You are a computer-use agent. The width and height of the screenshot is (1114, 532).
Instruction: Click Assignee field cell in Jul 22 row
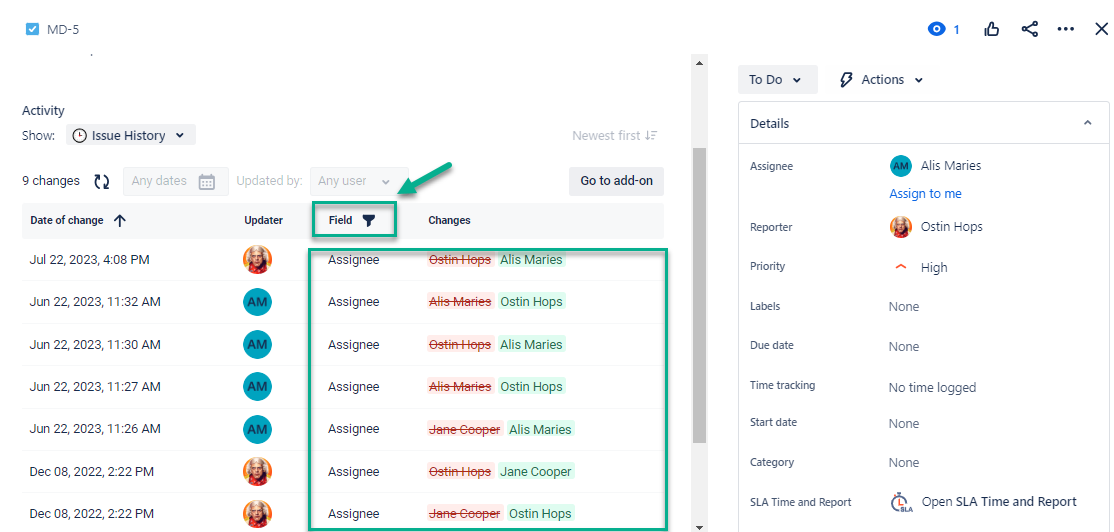coord(354,259)
